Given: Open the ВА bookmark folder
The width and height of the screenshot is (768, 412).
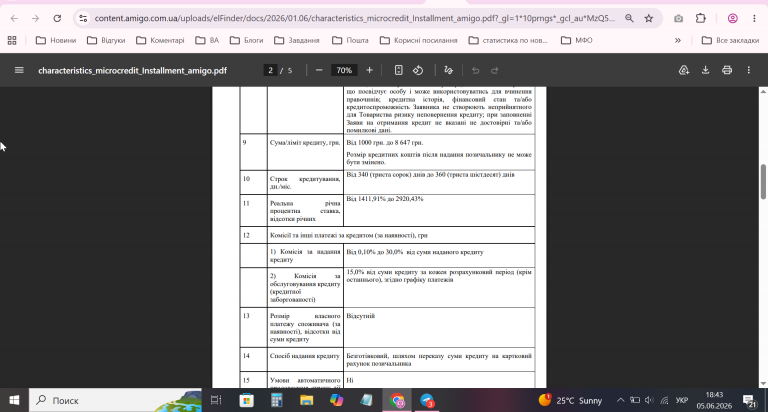Looking at the screenshot, I should coord(207,40).
